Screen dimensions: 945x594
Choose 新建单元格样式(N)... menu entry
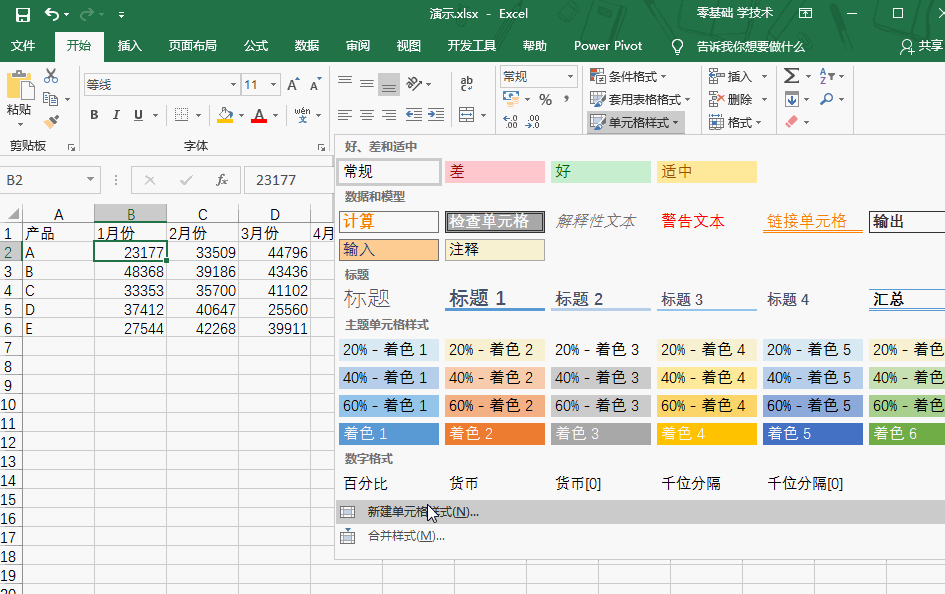(640, 512)
